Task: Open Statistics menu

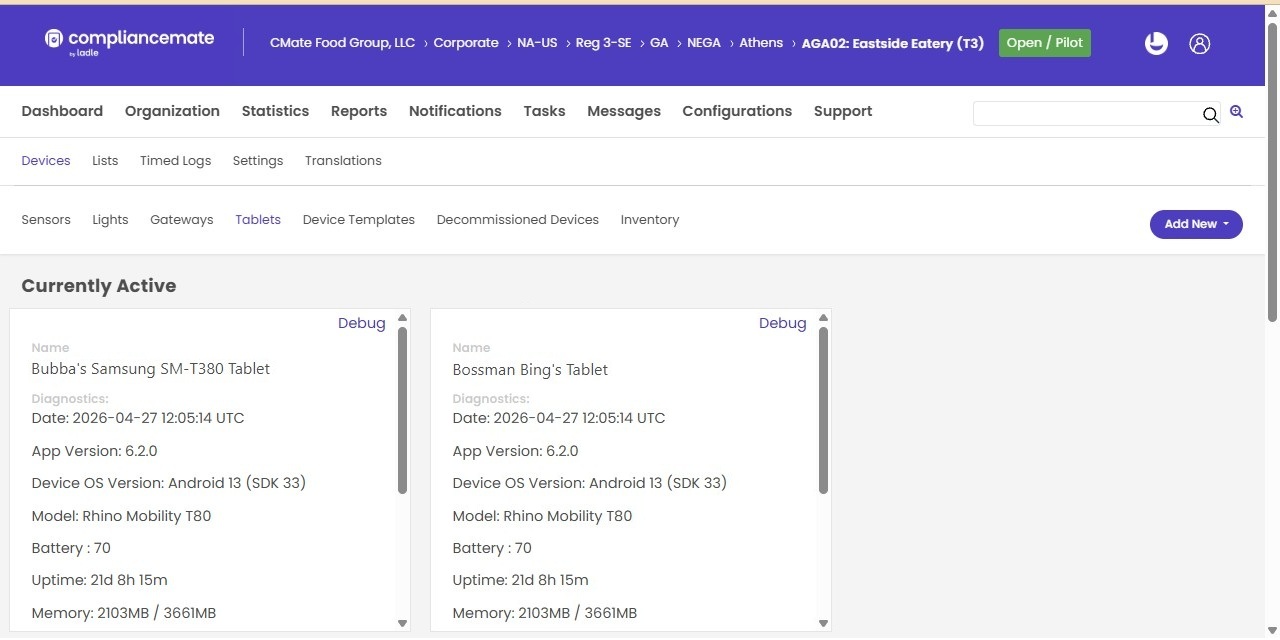Action: (x=275, y=111)
